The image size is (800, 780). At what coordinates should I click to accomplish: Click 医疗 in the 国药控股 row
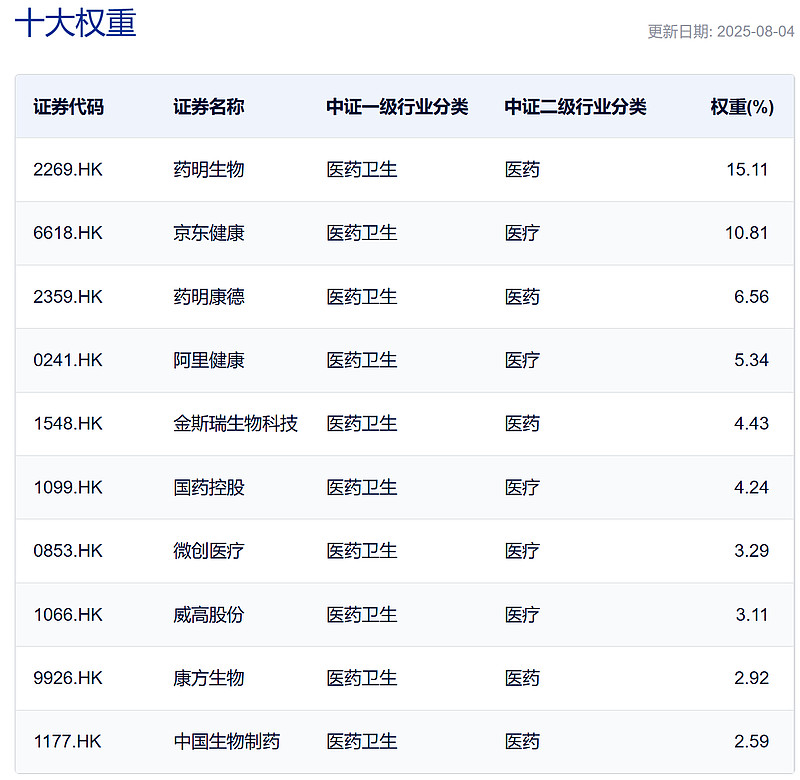[x=522, y=487]
